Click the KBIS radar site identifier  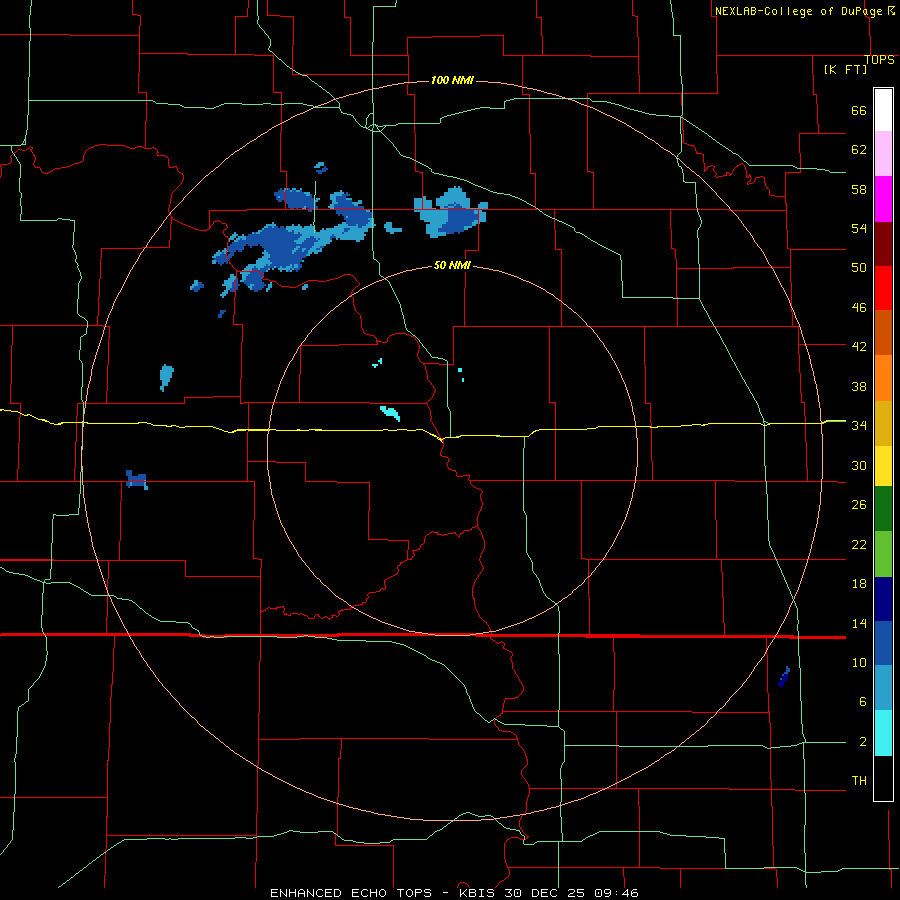tap(479, 893)
